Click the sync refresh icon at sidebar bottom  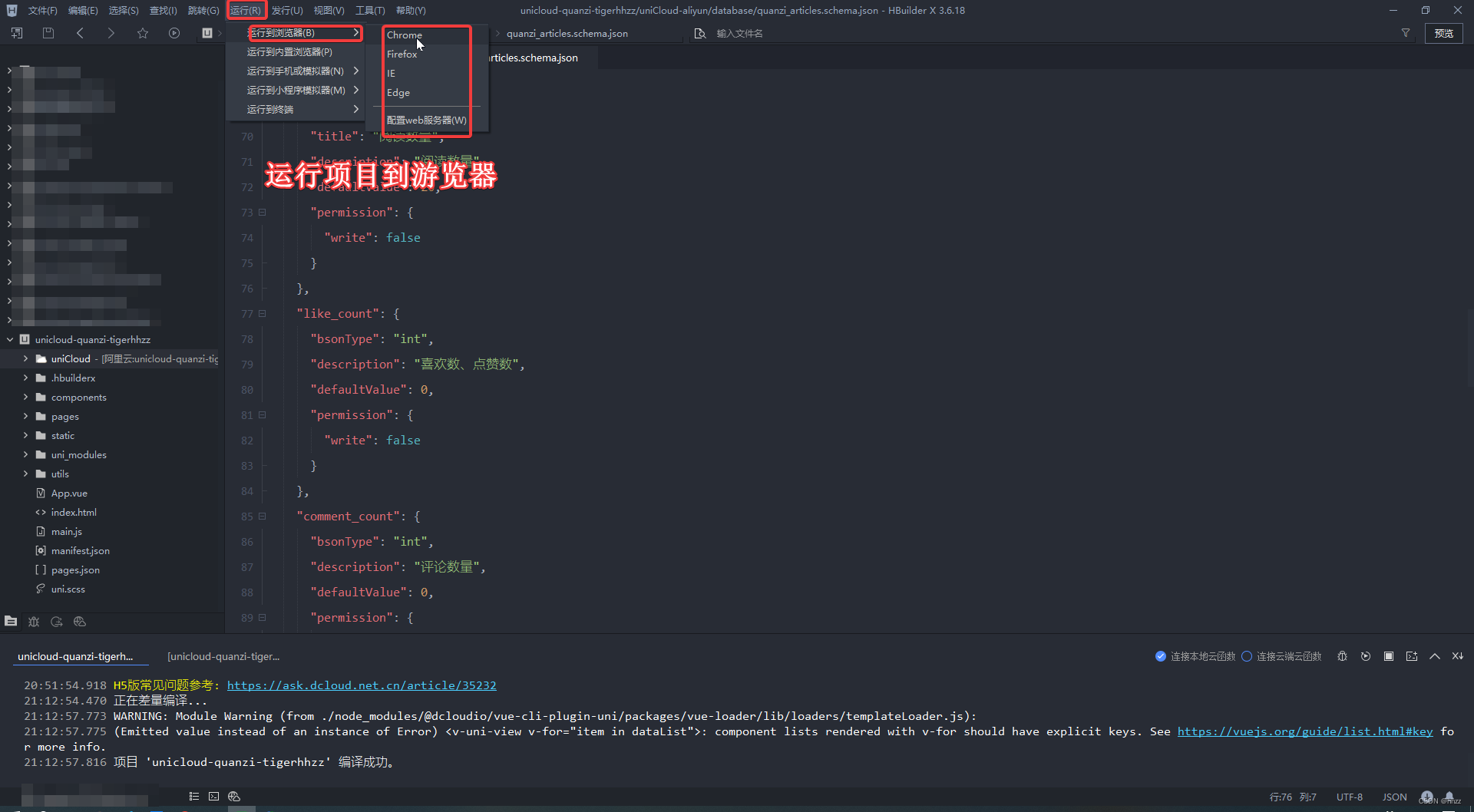point(57,621)
